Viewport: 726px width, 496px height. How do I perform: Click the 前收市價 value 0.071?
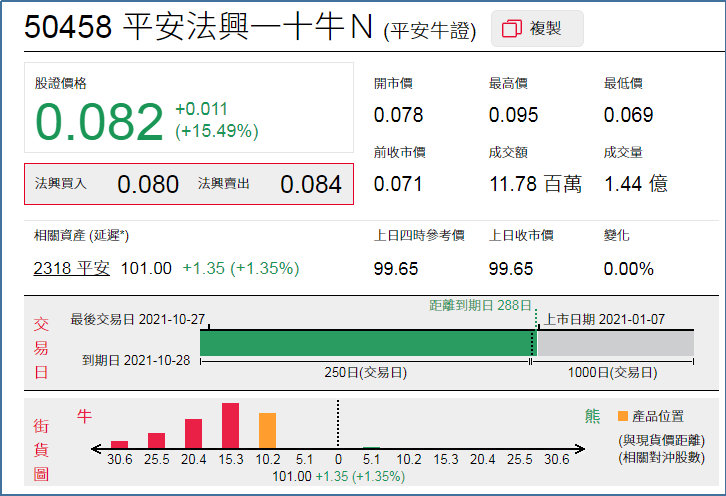point(398,184)
